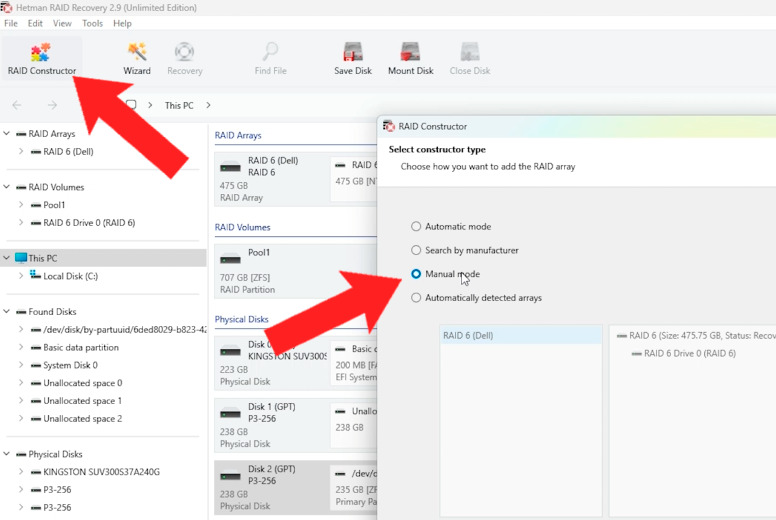Expand the chevron after This PC breadcrumb
This screenshot has width=776, height=520.
point(208,105)
